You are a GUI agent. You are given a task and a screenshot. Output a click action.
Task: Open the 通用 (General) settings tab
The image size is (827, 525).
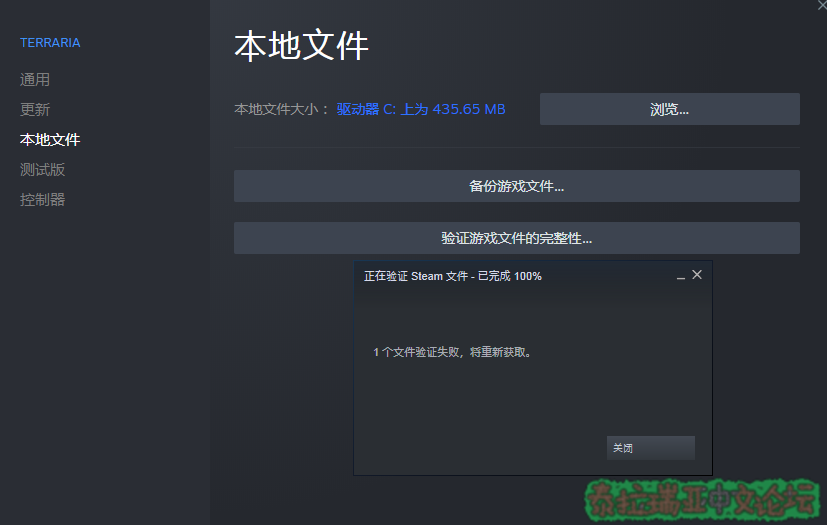coord(35,80)
